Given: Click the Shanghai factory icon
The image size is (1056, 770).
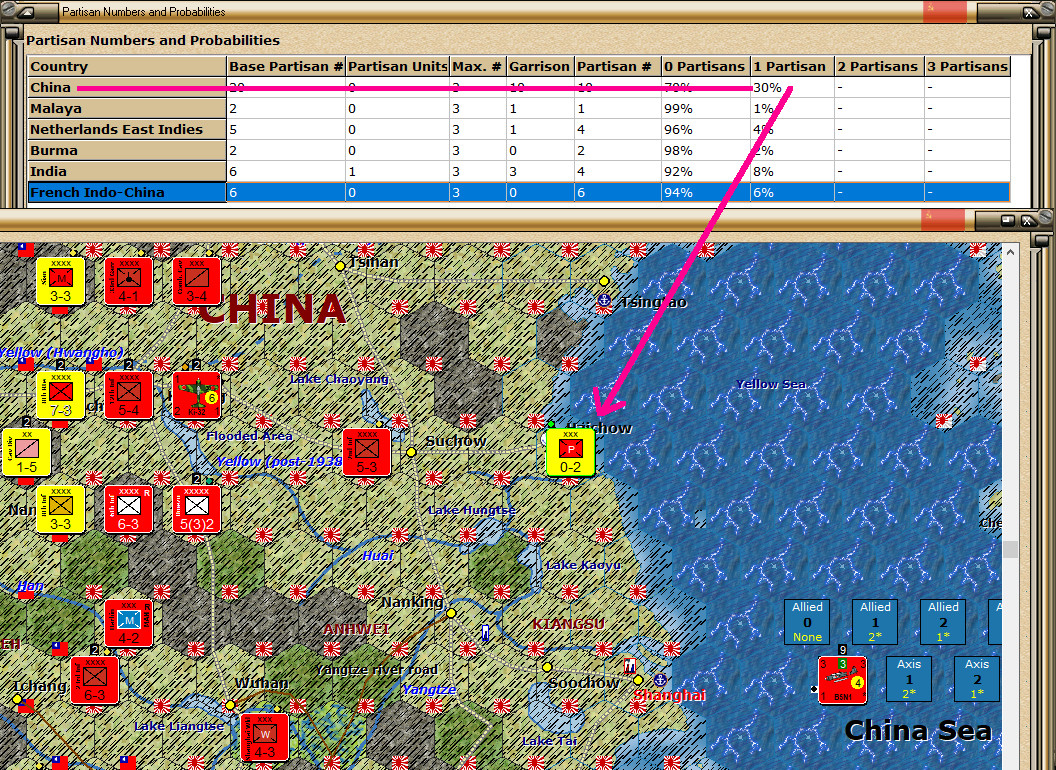Looking at the screenshot, I should pyautogui.click(x=630, y=666).
